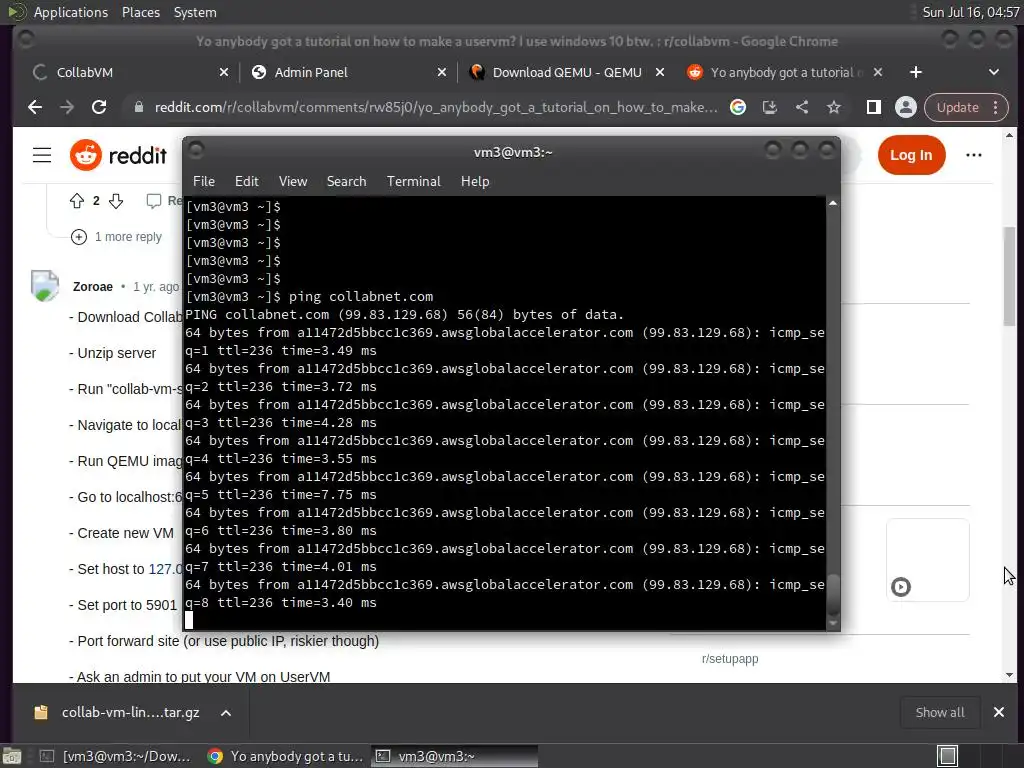Screen dimensions: 1024x768
Task: Click Reddit page scrollbar thumb
Action: coord(1010,276)
